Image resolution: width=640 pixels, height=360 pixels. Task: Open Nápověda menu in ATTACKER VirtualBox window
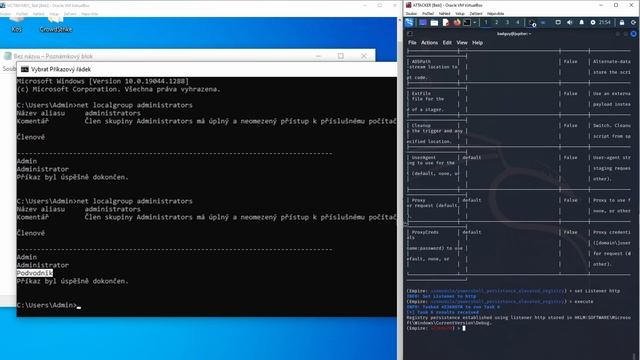pyautogui.click(x=496, y=13)
